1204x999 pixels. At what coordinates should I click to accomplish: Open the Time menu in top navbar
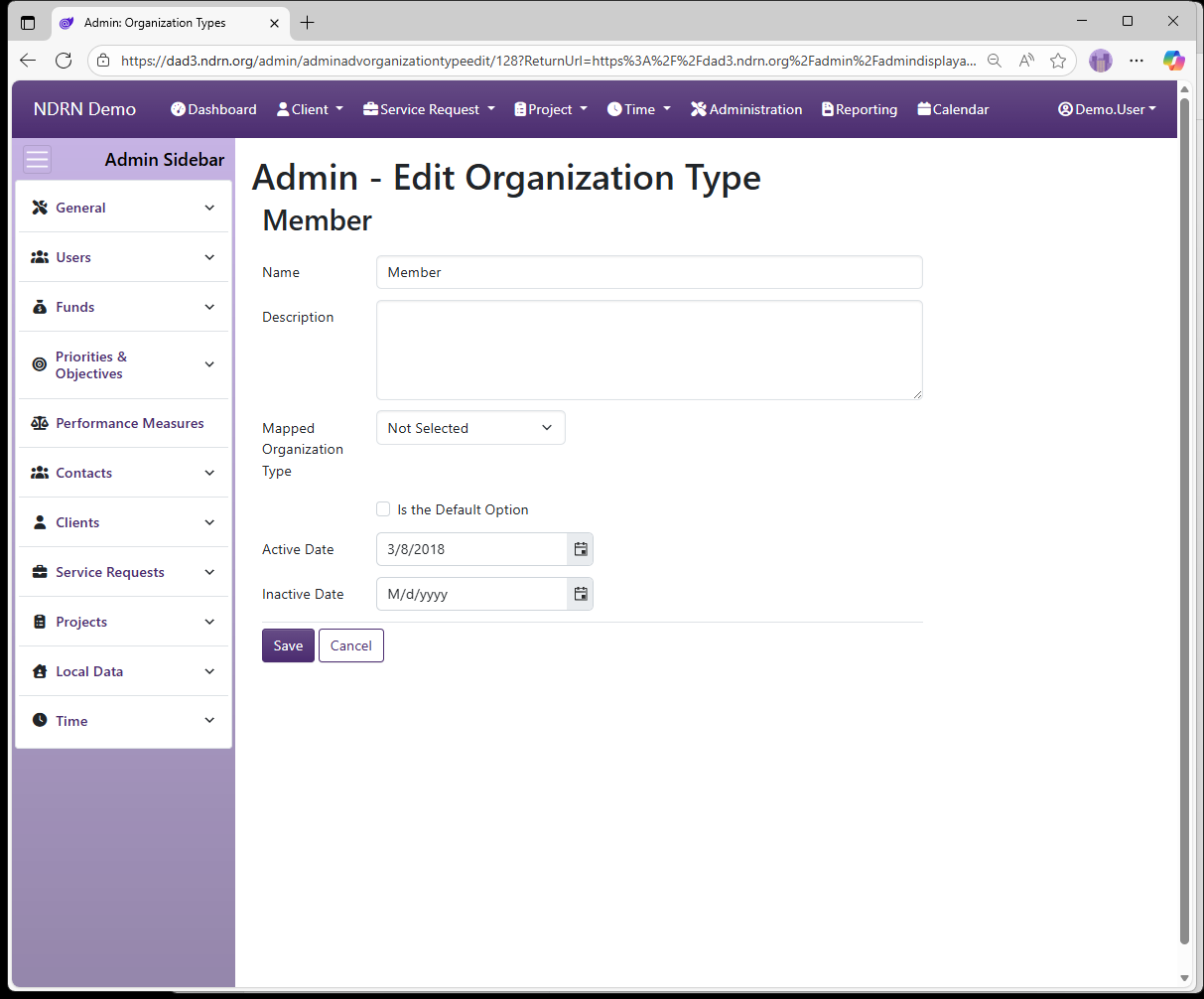pos(639,109)
